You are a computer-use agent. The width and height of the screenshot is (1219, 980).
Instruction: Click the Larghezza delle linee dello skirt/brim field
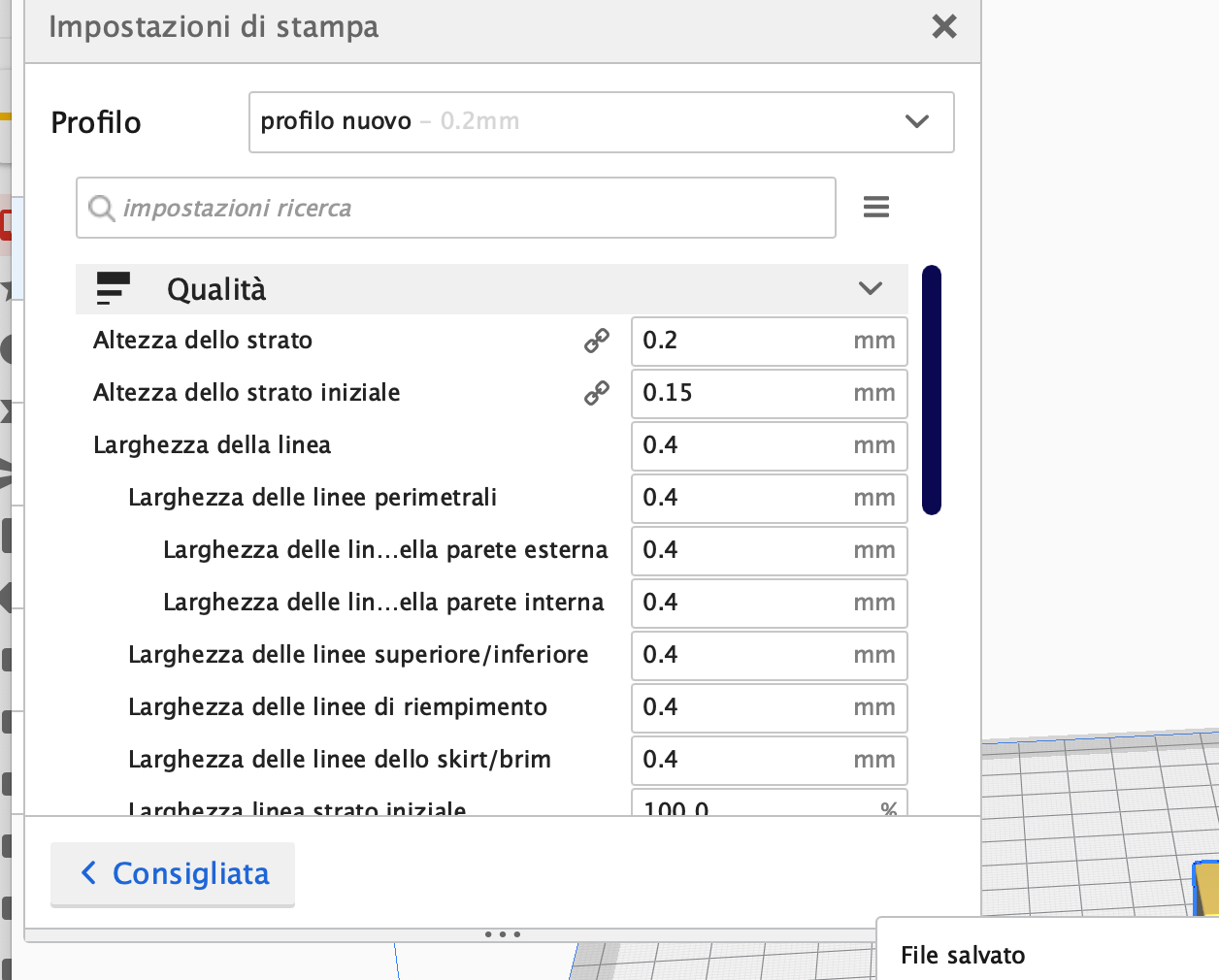click(x=770, y=761)
